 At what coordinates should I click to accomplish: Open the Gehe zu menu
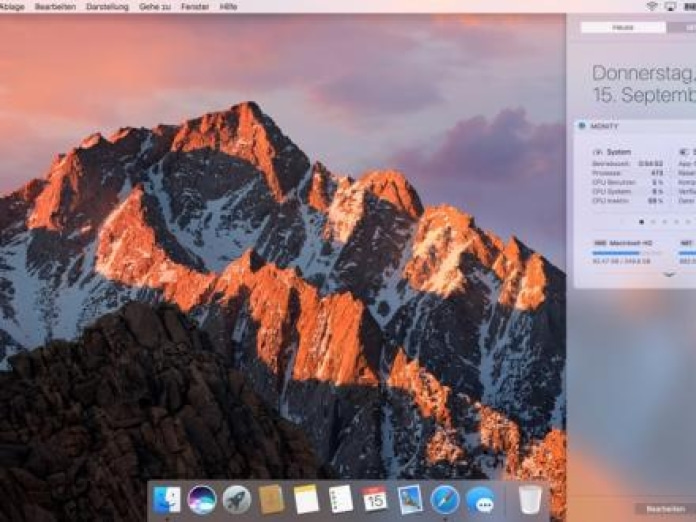click(x=154, y=7)
